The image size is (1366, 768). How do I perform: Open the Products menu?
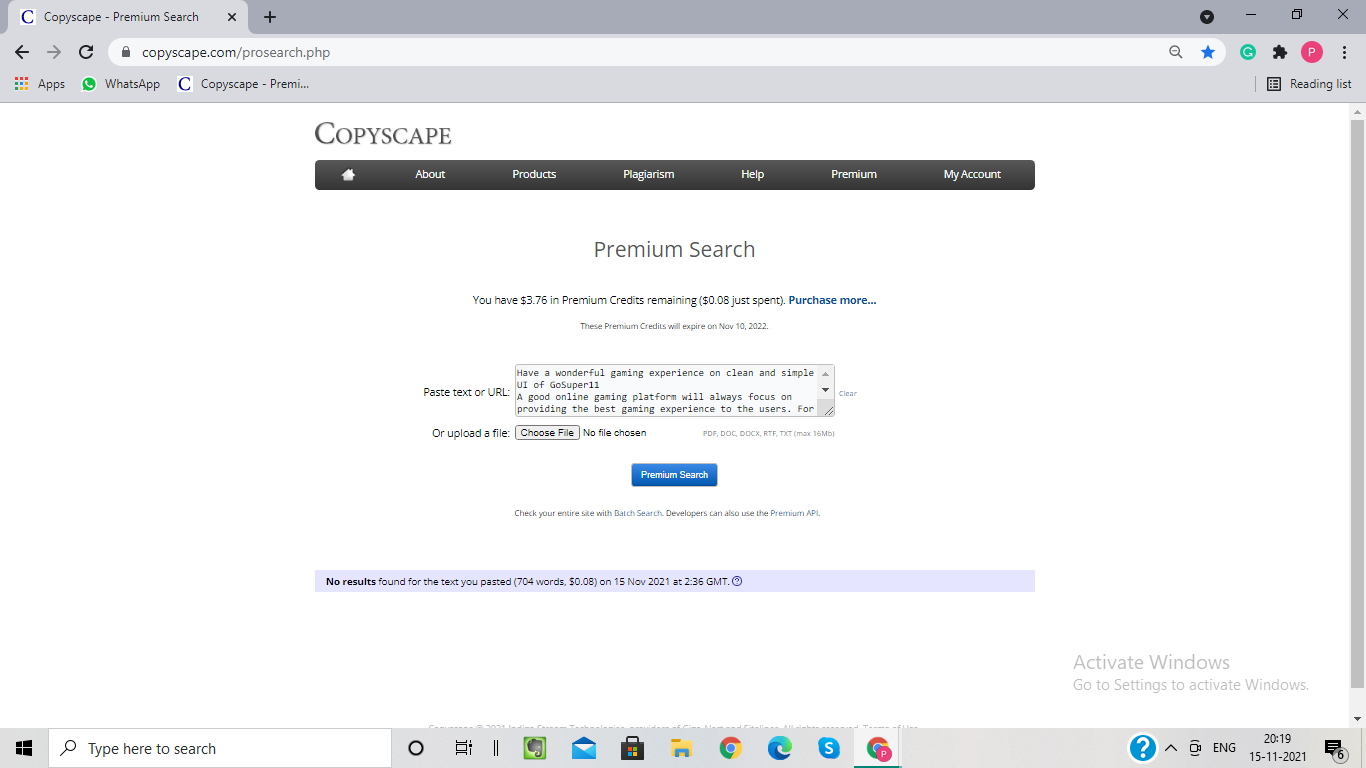534,174
